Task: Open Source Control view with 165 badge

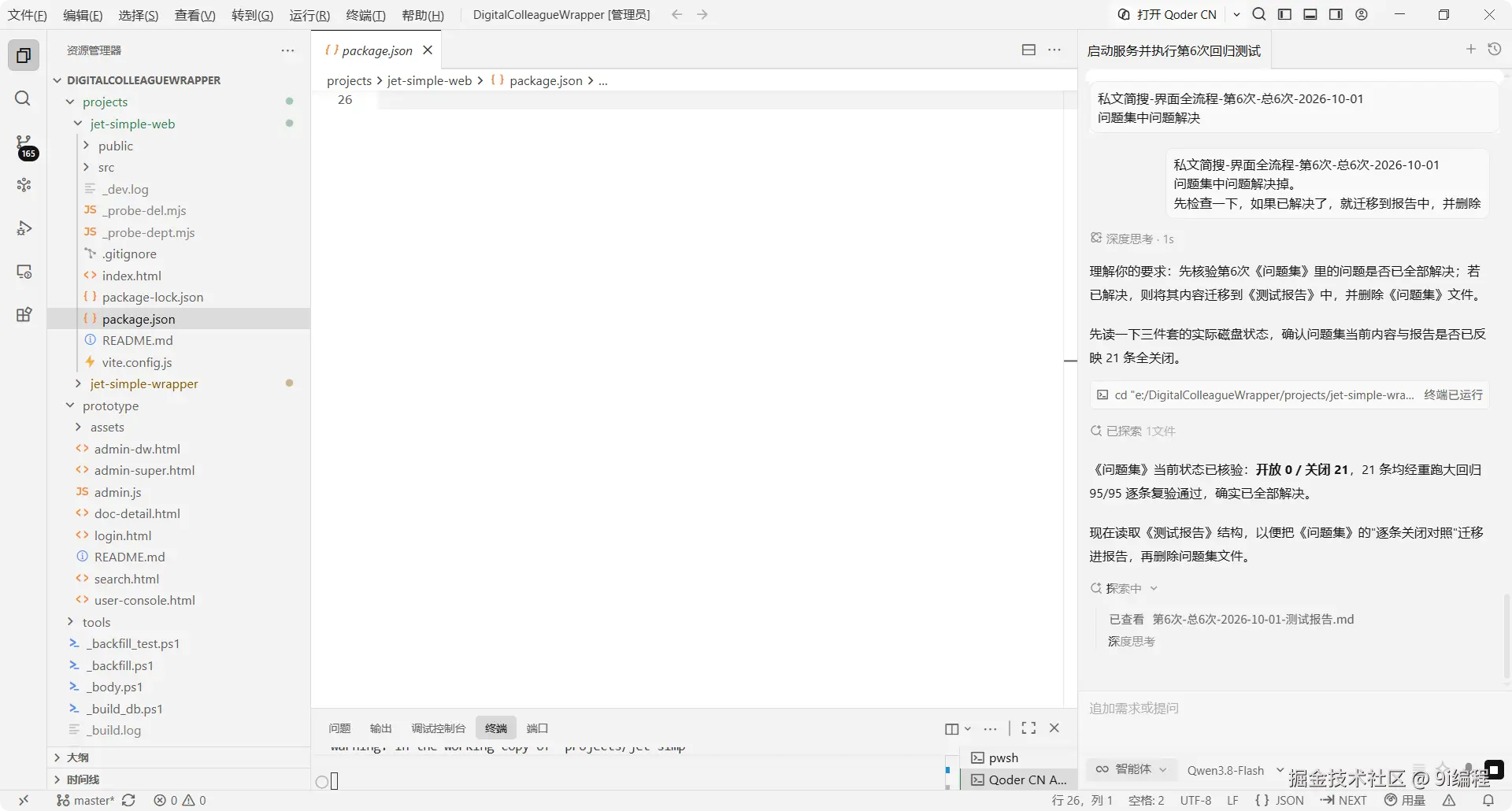Action: pyautogui.click(x=24, y=146)
